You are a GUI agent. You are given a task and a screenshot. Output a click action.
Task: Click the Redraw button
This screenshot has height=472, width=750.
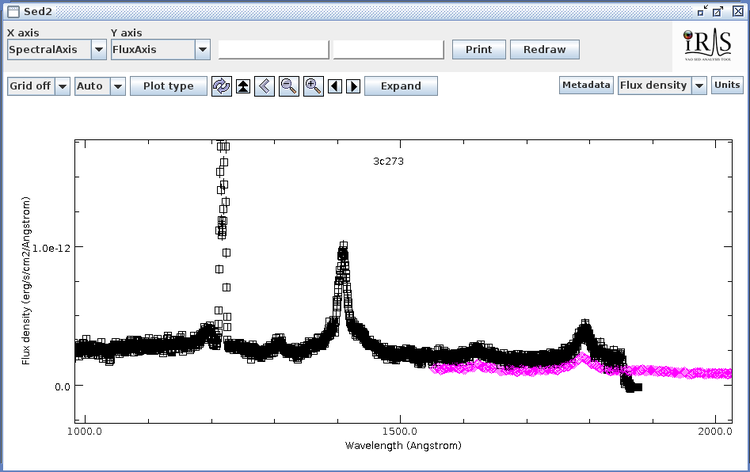click(x=545, y=50)
